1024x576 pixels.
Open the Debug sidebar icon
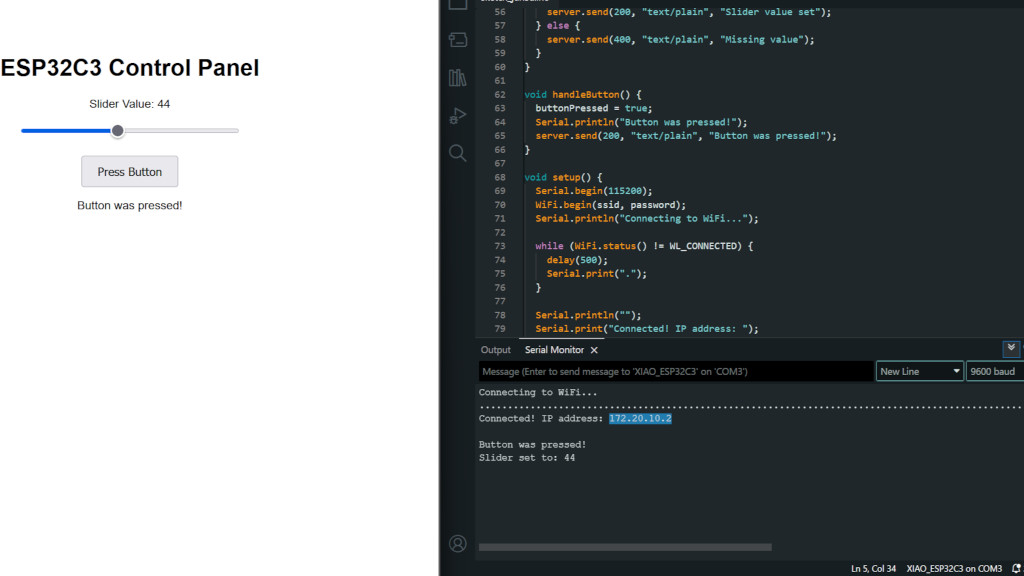[458, 116]
